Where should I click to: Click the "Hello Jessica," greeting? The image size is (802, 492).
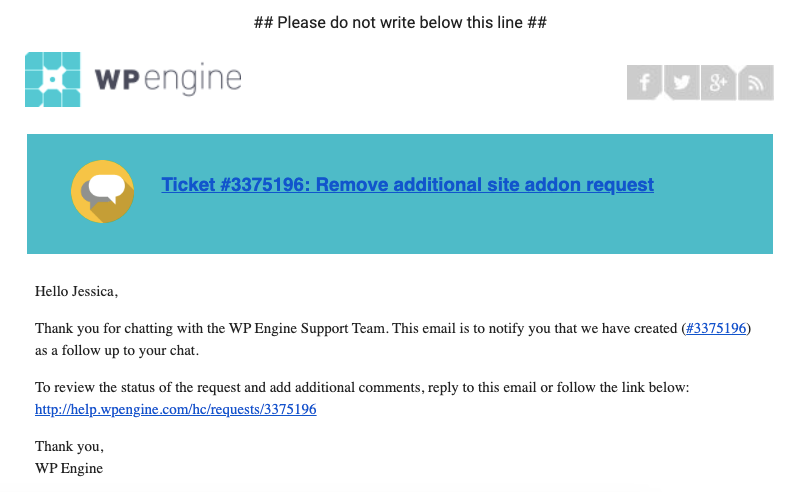(x=76, y=292)
